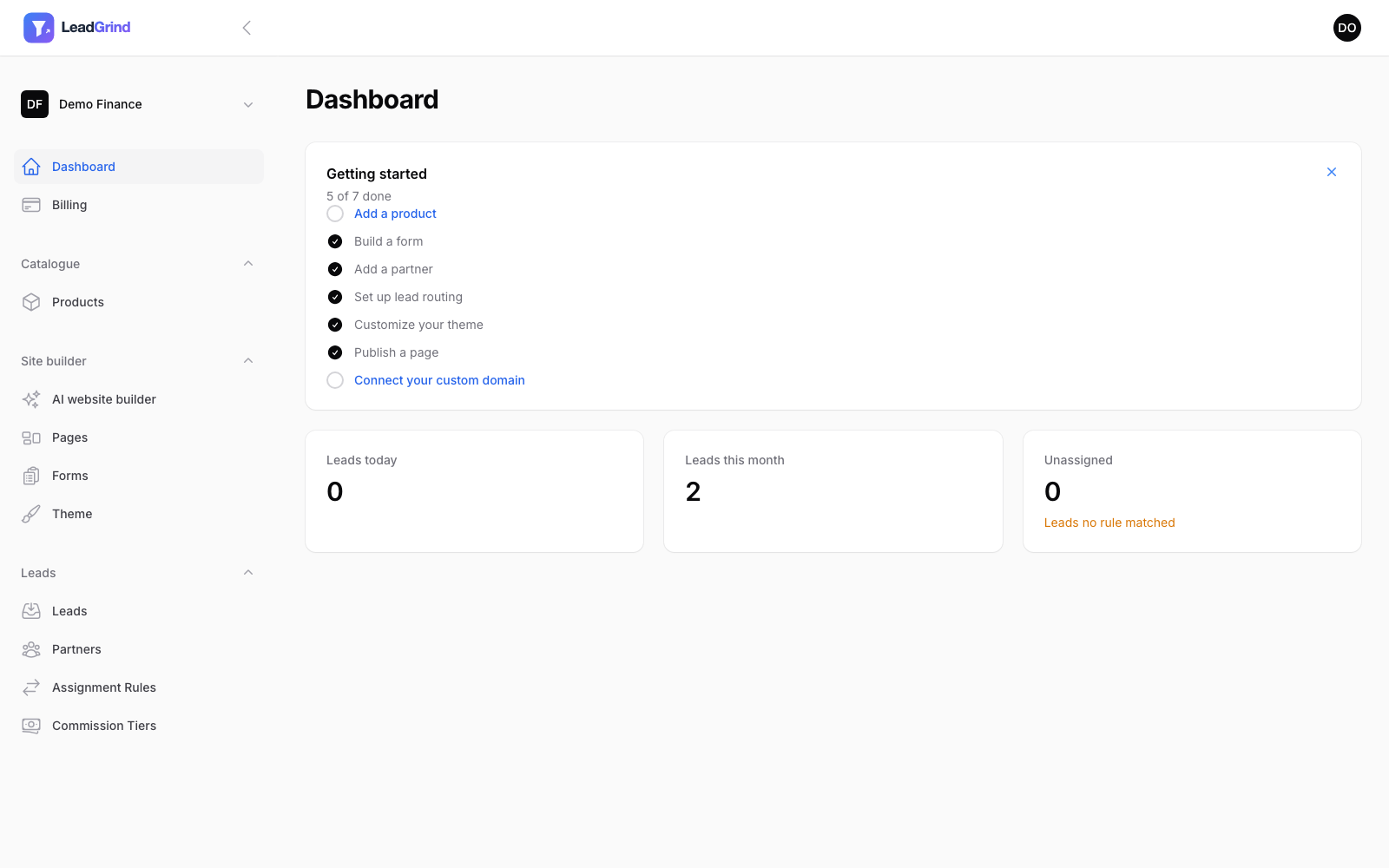
Task: Click the Billing credit card icon
Action: (x=31, y=205)
